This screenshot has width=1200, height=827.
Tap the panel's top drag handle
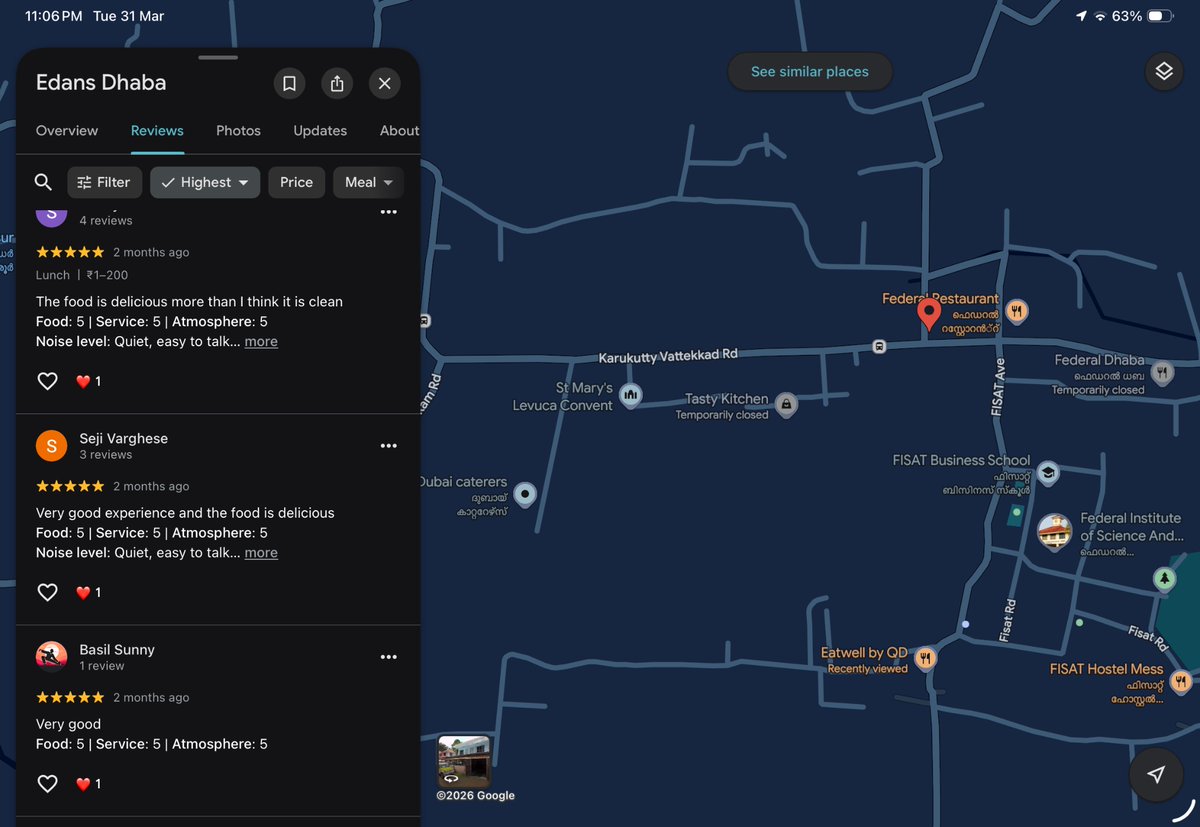click(x=218, y=57)
